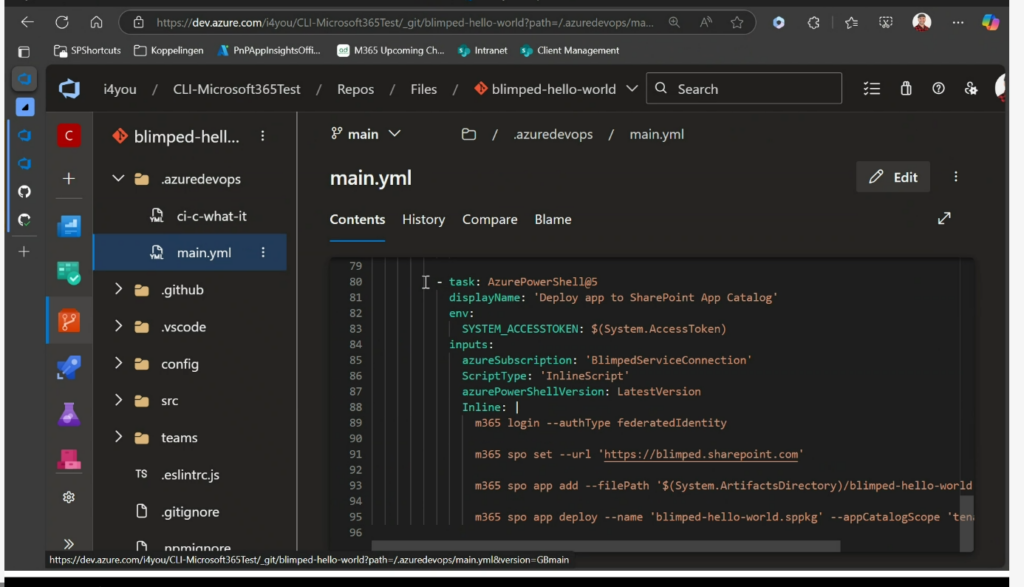Click the plus icon below project icon

[x=69, y=178]
